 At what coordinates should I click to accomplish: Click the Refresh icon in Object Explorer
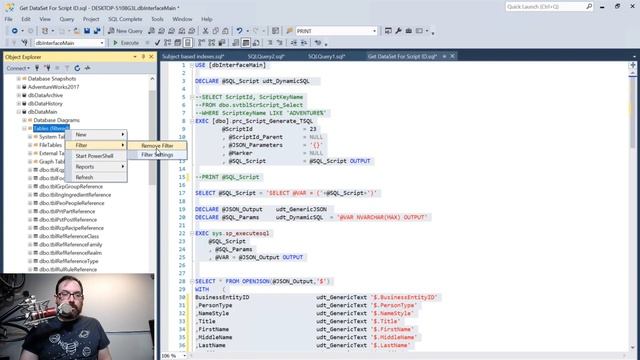pyautogui.click(x=77, y=68)
